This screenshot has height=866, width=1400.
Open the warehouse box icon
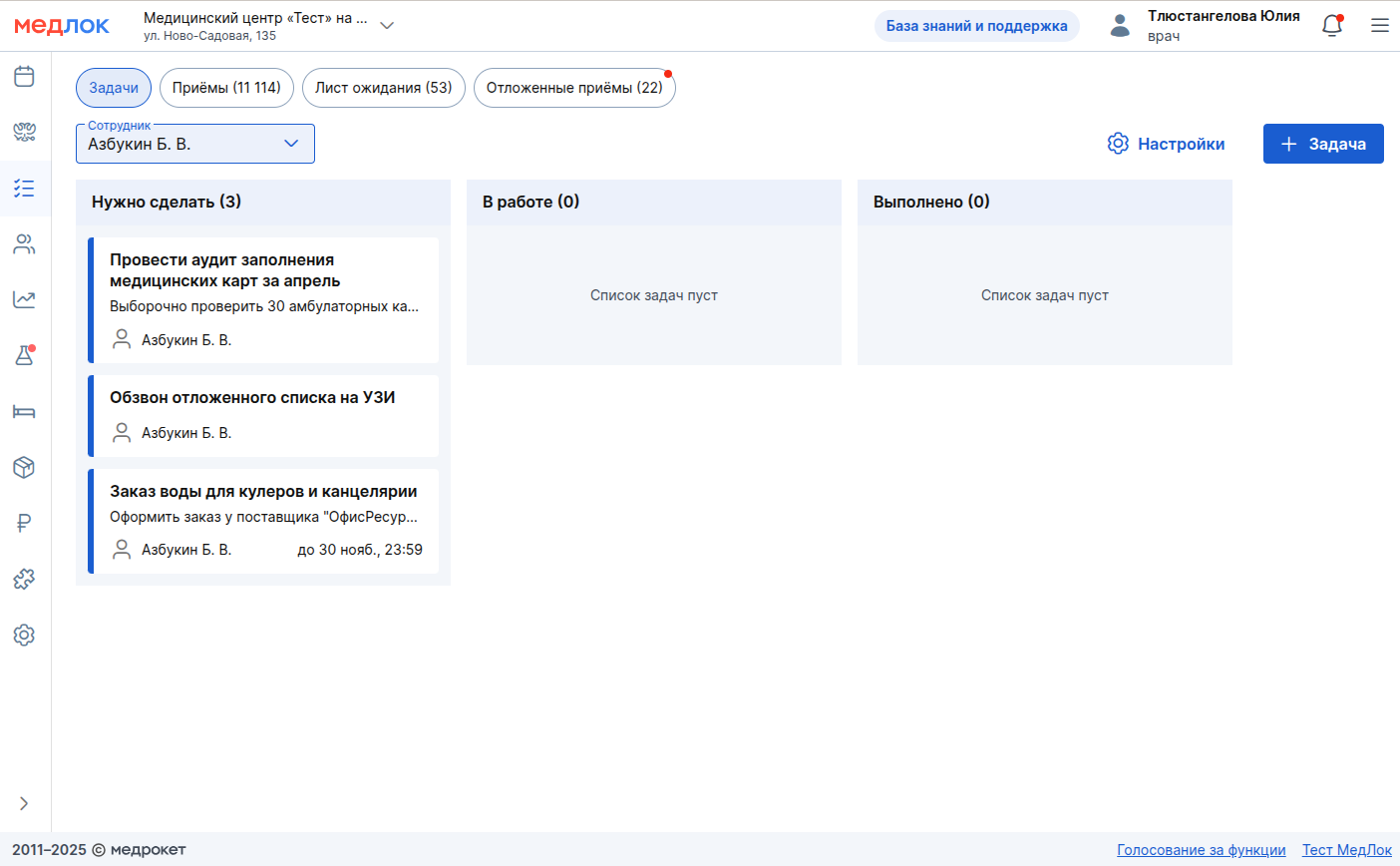[25, 467]
